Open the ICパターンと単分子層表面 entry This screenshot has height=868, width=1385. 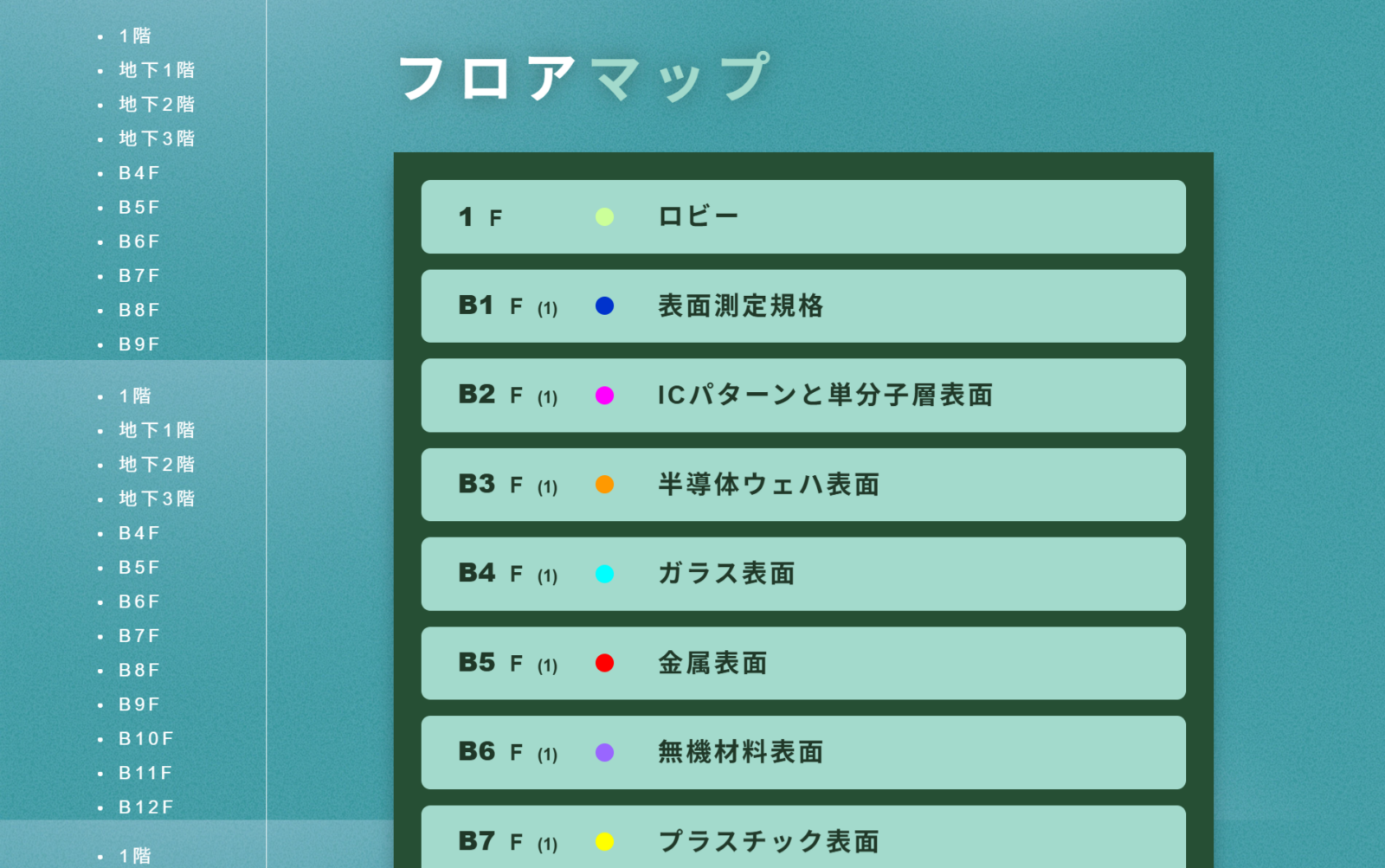[824, 395]
